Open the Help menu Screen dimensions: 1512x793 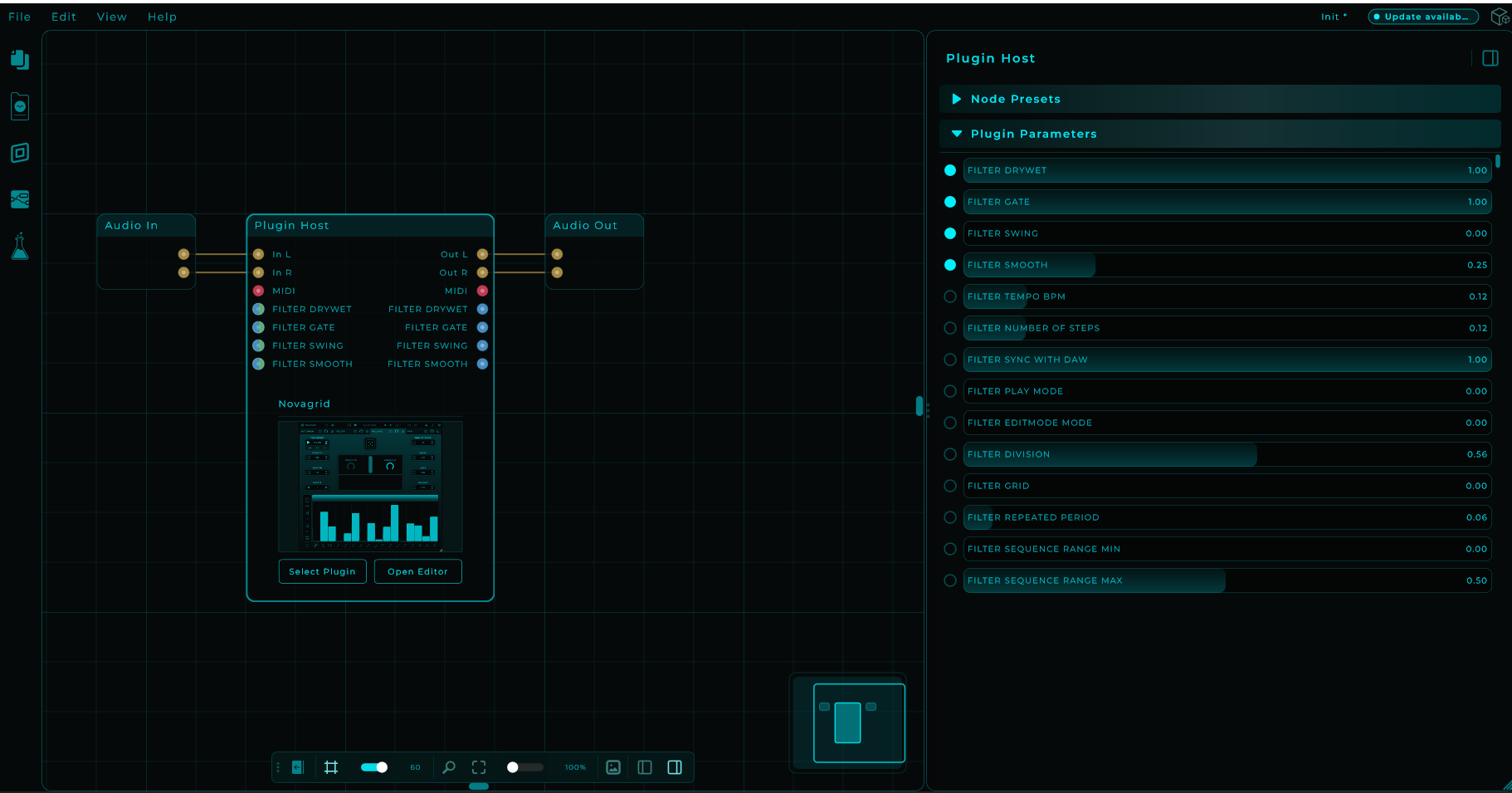(163, 17)
